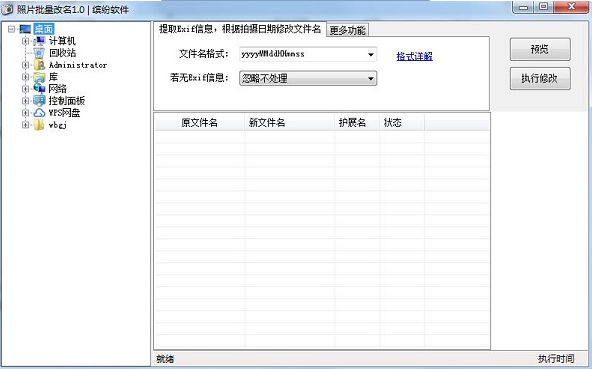This screenshot has height=369, width=592.
Task: Click the 原文件名 column header
Action: tap(200, 123)
